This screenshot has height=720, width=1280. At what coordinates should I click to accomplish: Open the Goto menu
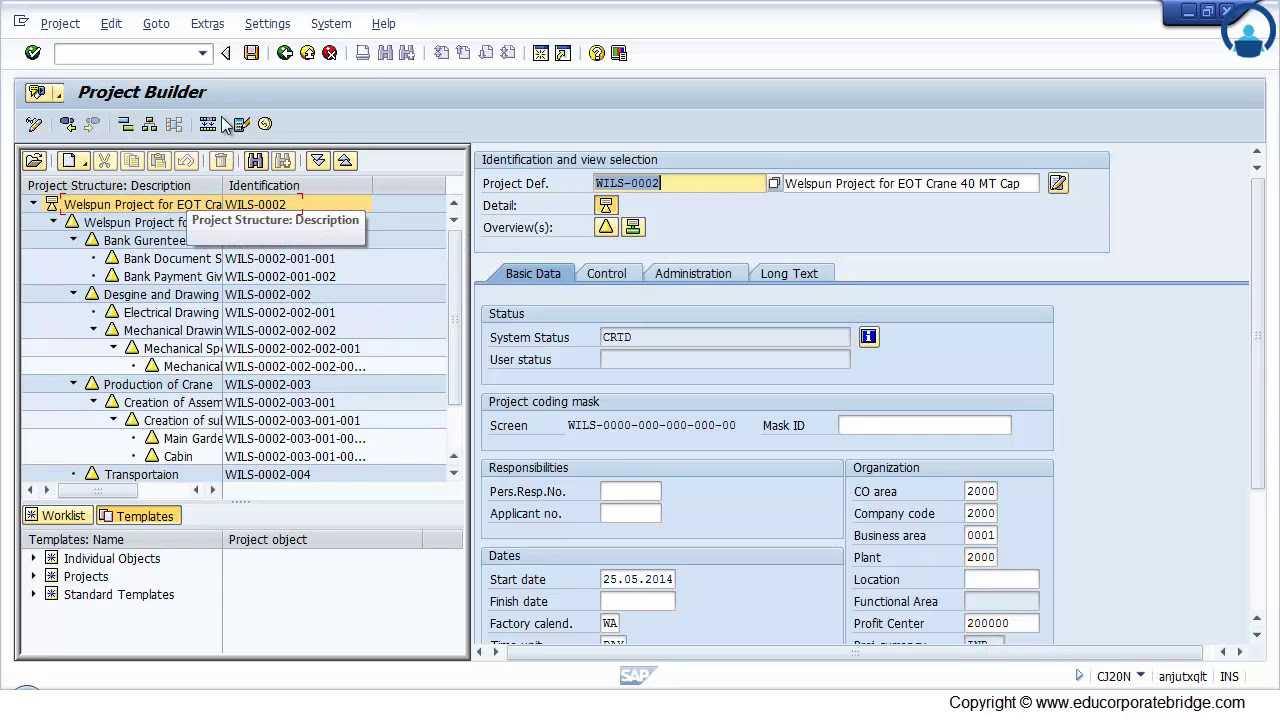[x=156, y=23]
